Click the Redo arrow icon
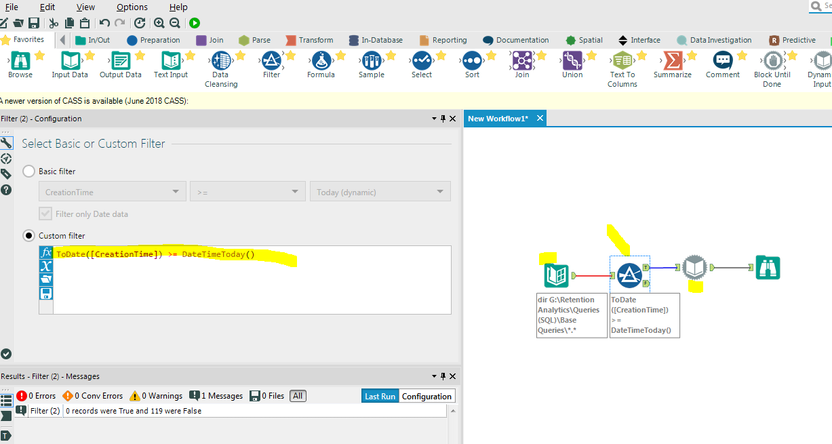832x444 pixels. (x=120, y=23)
